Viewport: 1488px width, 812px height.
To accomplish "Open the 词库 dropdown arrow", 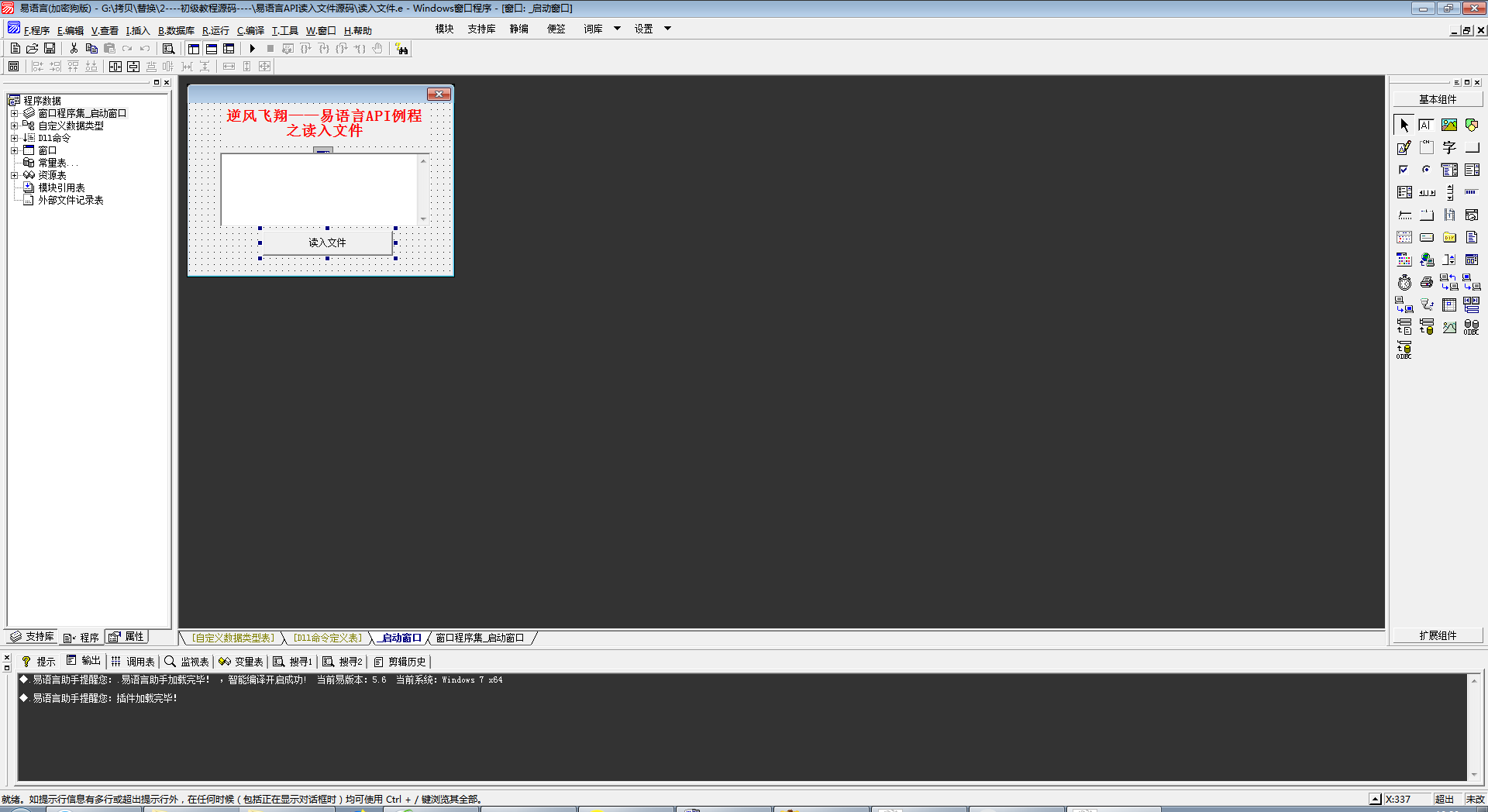I will pos(617,29).
